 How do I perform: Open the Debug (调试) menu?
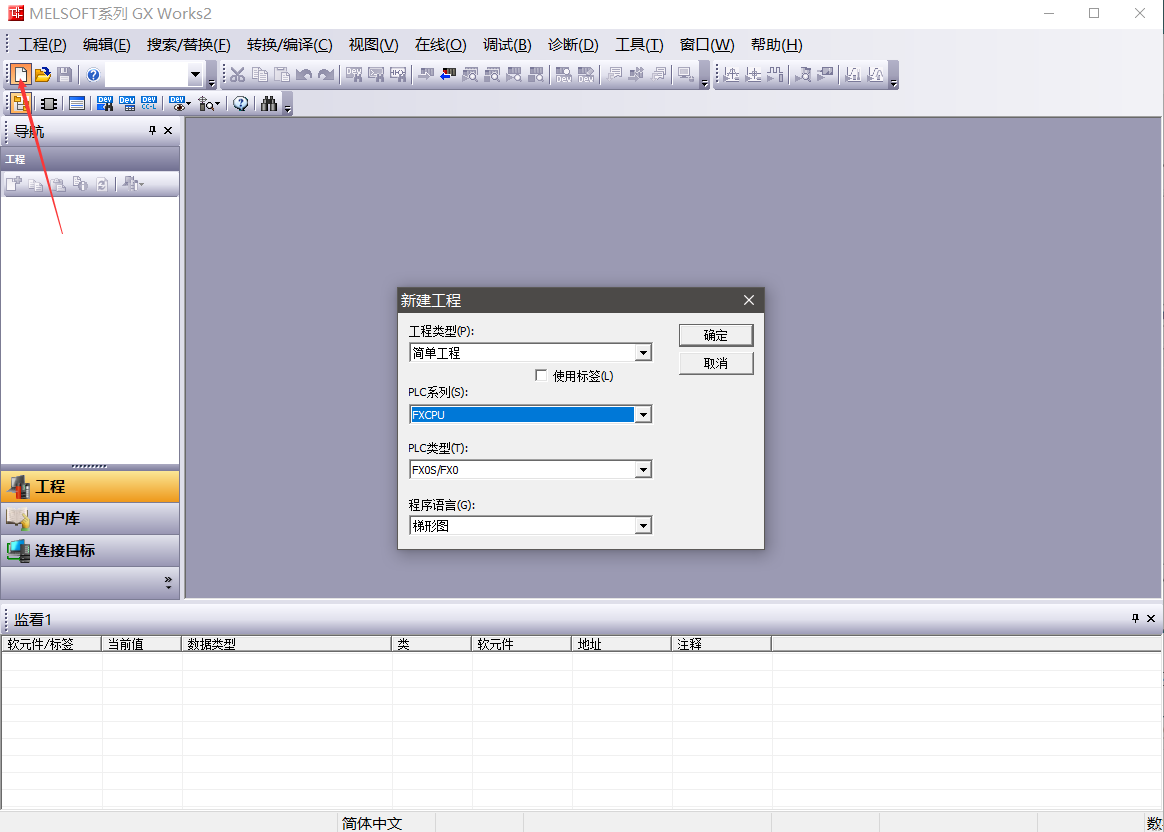(507, 45)
